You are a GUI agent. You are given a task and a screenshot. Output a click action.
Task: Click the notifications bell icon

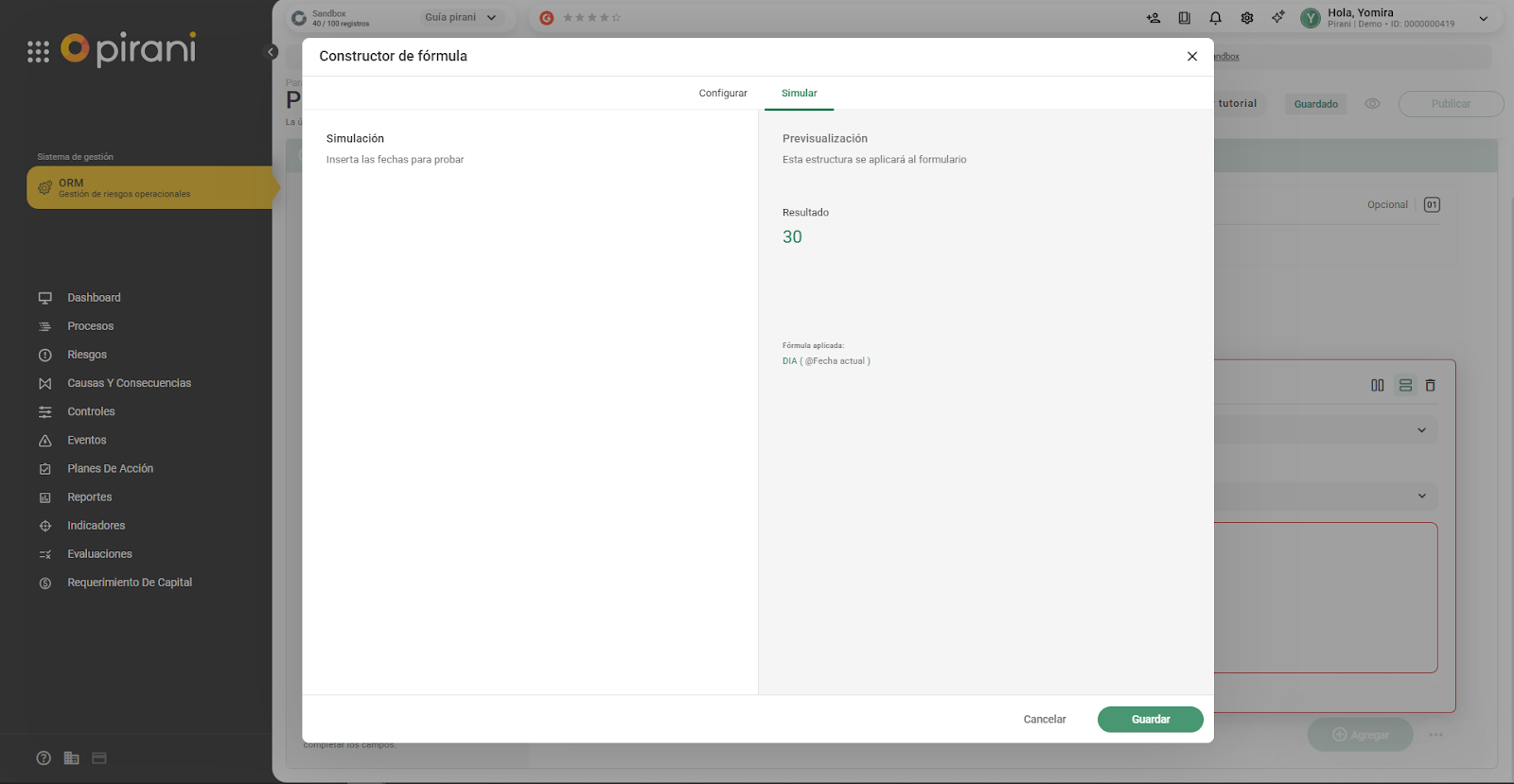tap(1215, 18)
